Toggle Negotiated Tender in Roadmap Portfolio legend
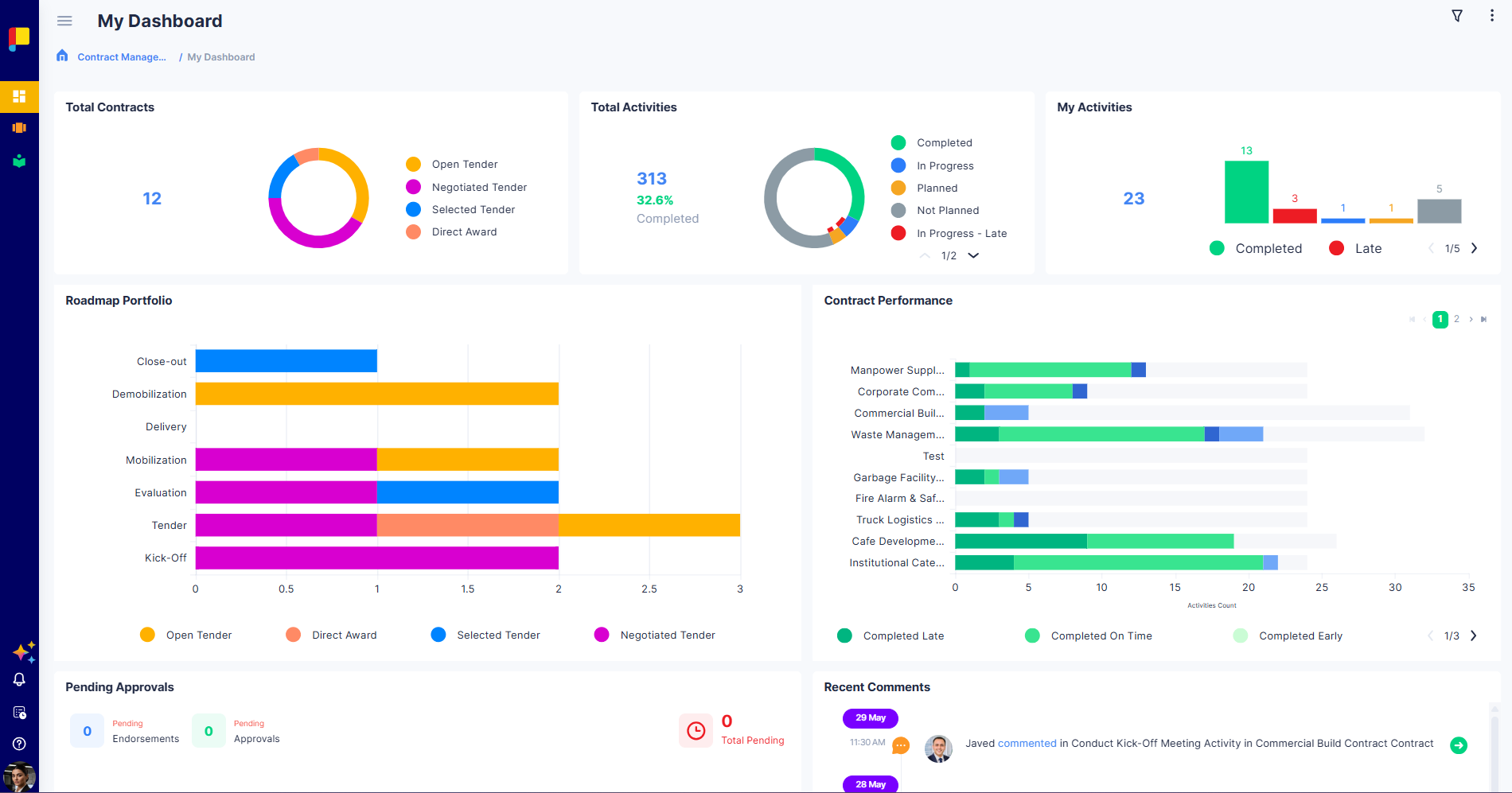 655,635
